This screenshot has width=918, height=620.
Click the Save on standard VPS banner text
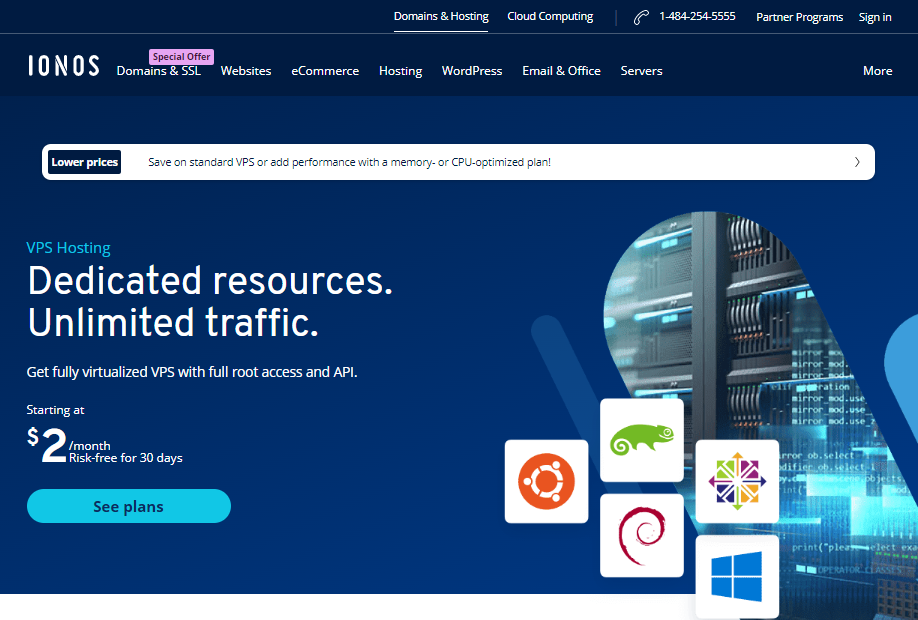tap(350, 162)
